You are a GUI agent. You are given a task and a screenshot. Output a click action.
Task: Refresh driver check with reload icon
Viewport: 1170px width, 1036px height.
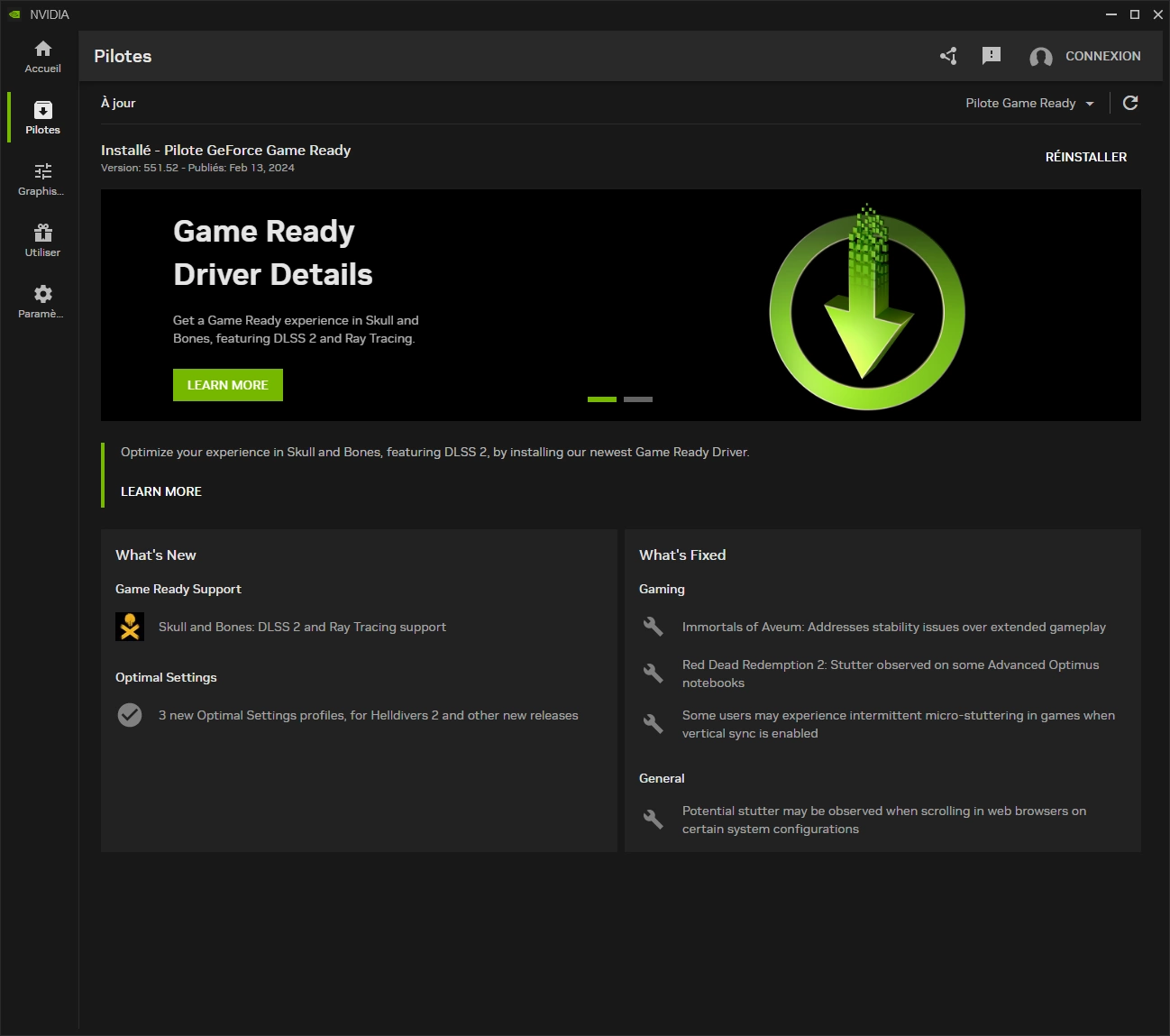tap(1130, 103)
